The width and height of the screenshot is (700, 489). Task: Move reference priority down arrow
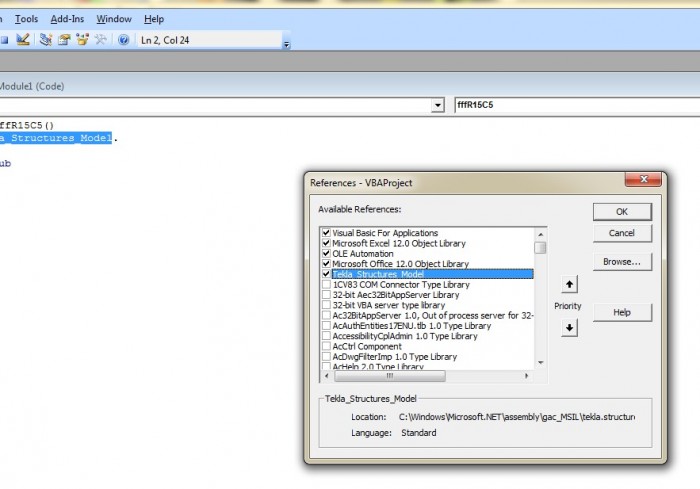coord(569,327)
